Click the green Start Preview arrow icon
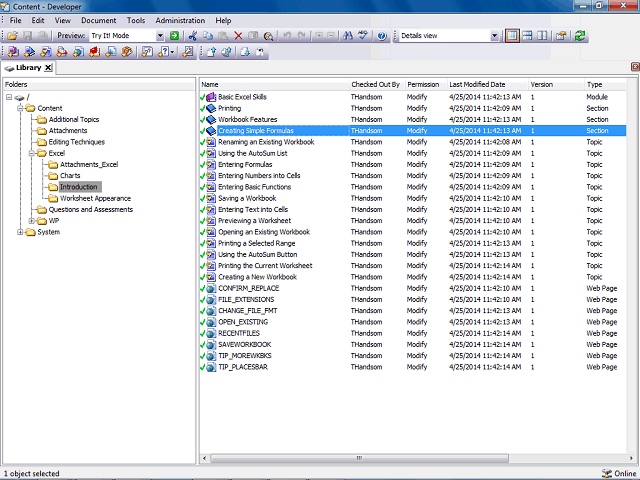The image size is (640, 480). 174,36
